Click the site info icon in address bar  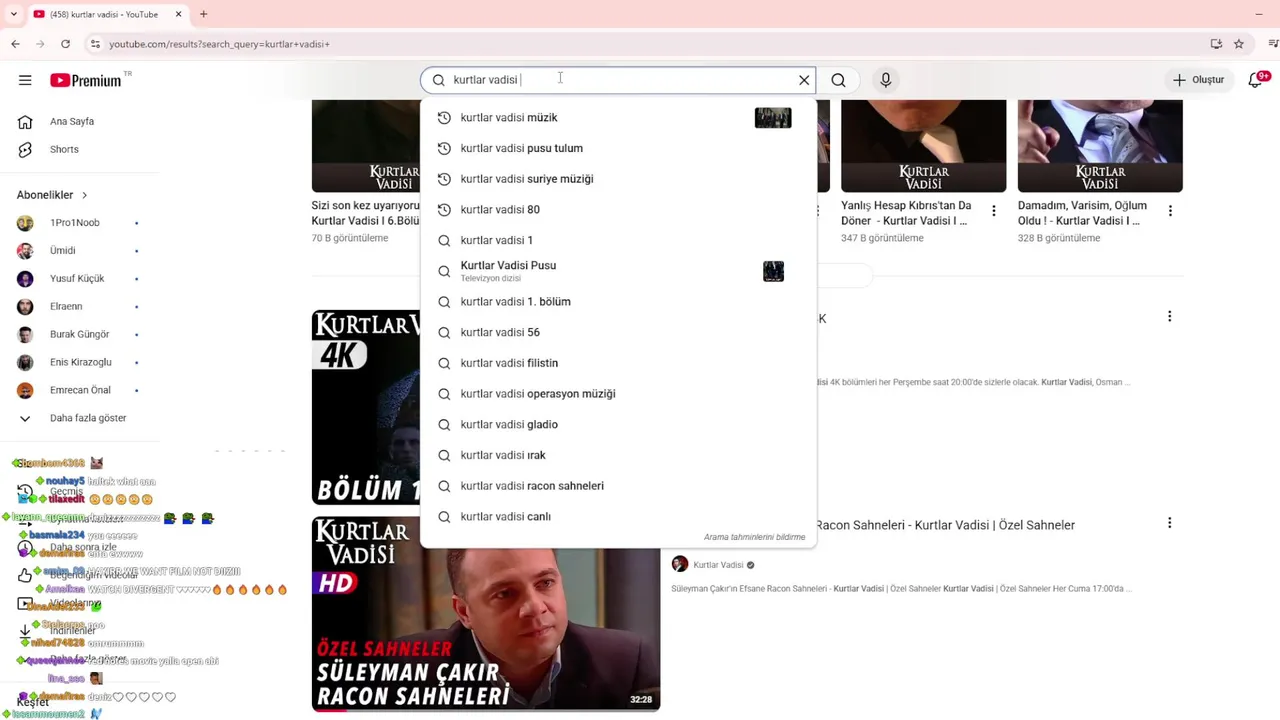[95, 44]
